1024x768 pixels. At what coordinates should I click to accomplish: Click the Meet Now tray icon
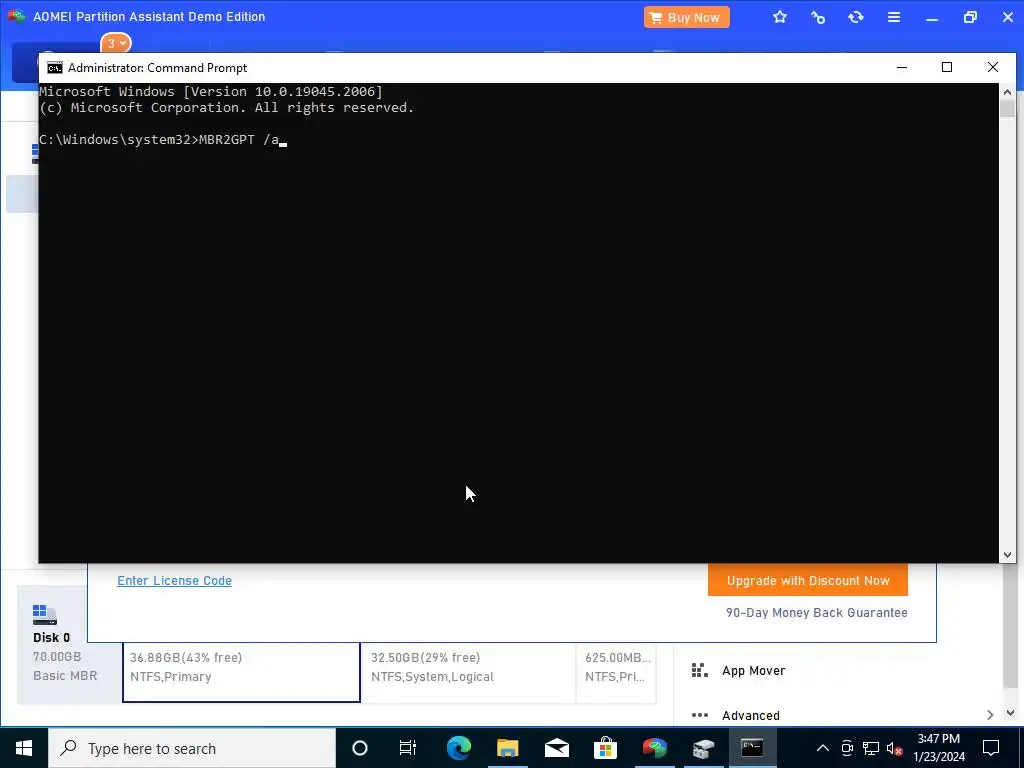pos(847,748)
